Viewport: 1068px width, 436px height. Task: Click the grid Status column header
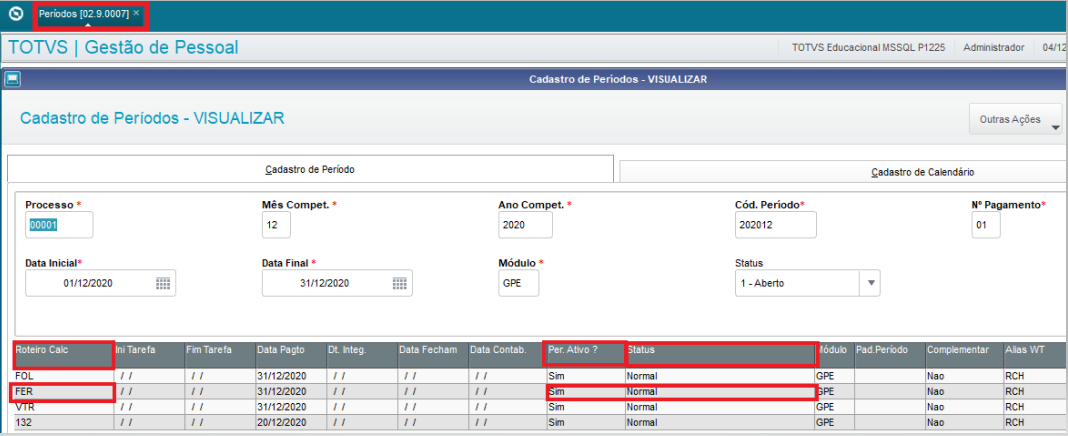point(721,355)
